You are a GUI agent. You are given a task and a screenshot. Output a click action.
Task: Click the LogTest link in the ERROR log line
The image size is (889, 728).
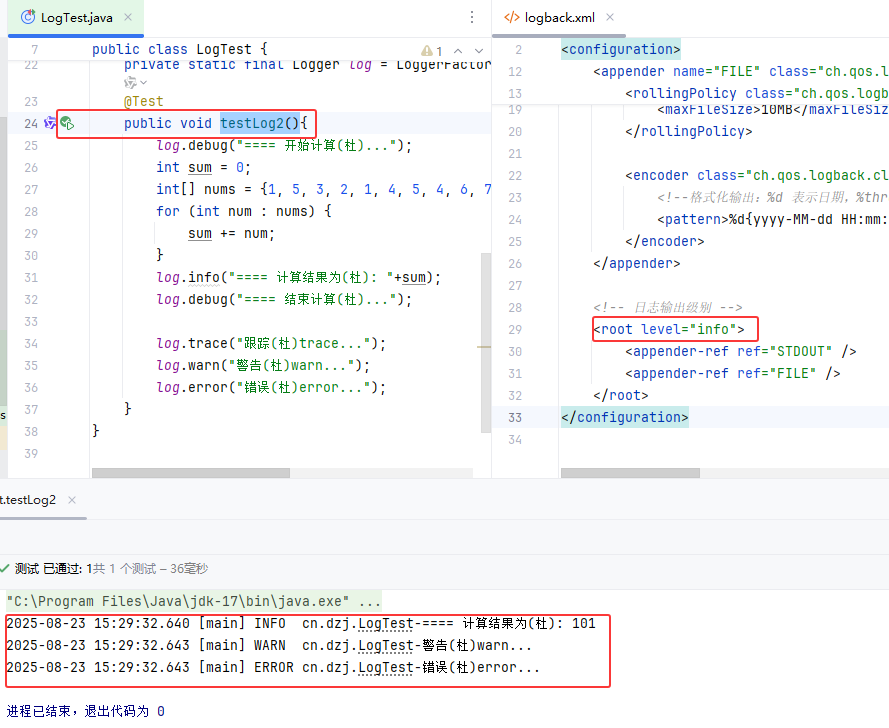[x=384, y=667]
